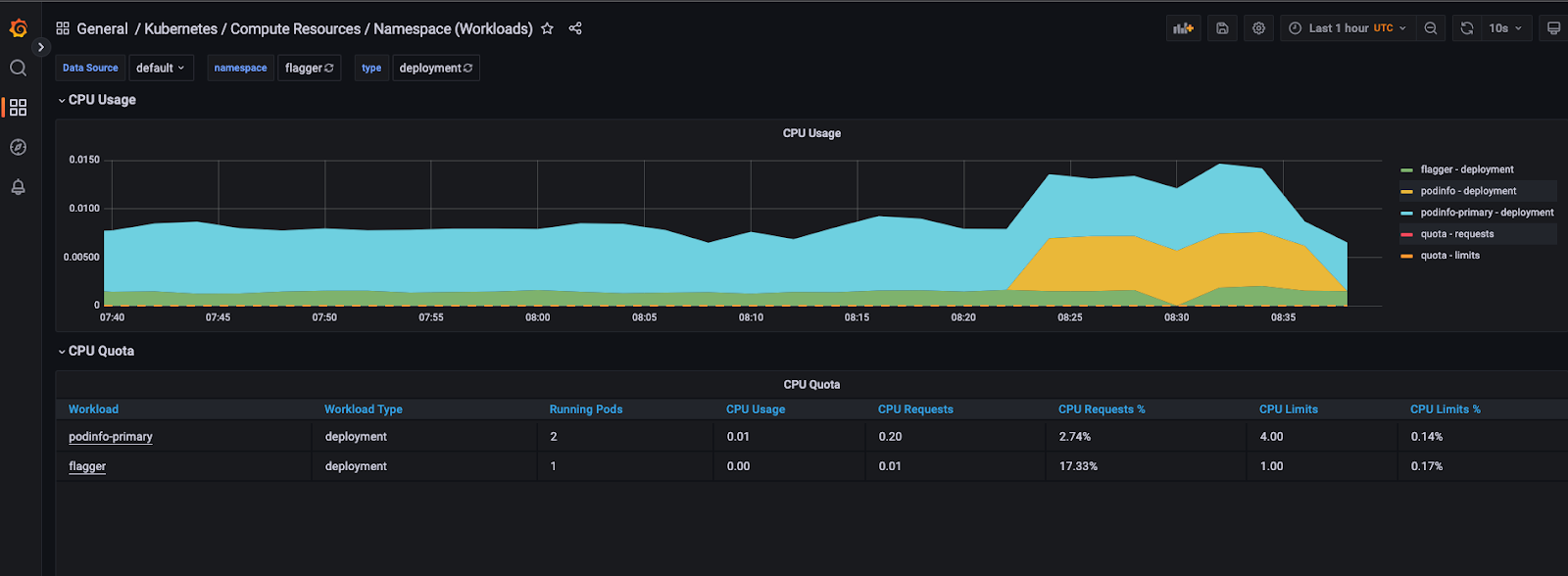Sort table by Workload Type column
Viewport: 1568px width, 576px height.
click(x=364, y=409)
